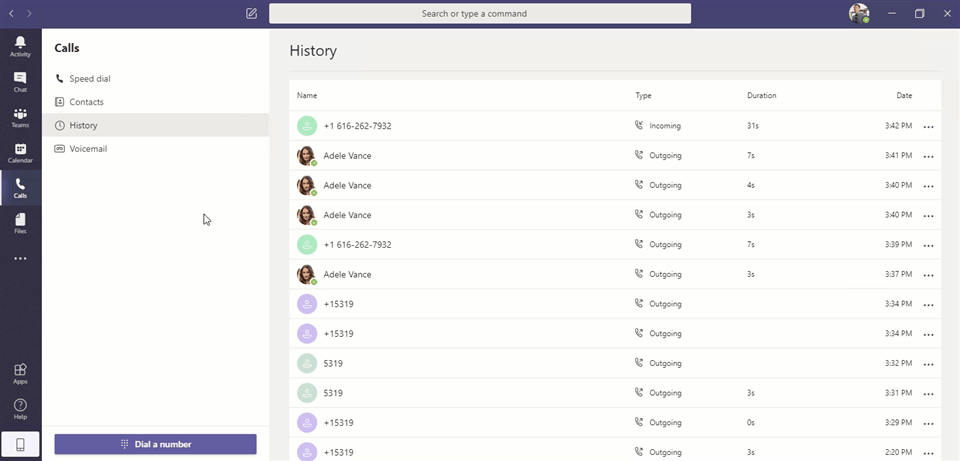Click the Incoming call type label

point(665,126)
